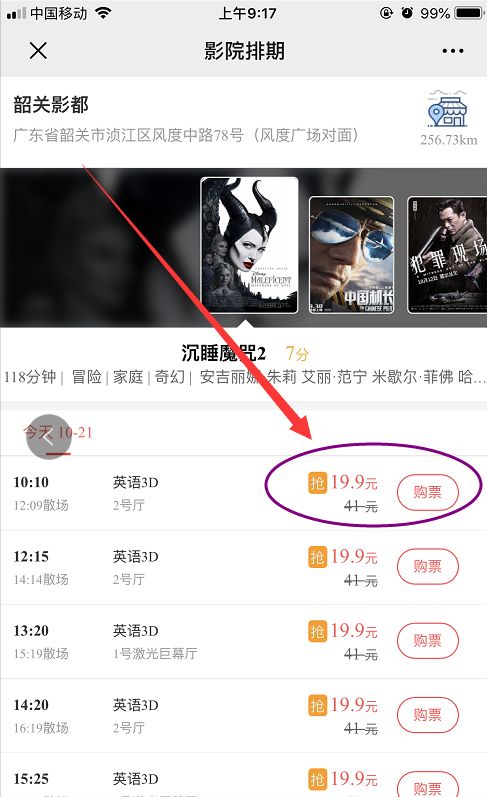Buy ticket for the 14:20 showing

coord(428,715)
